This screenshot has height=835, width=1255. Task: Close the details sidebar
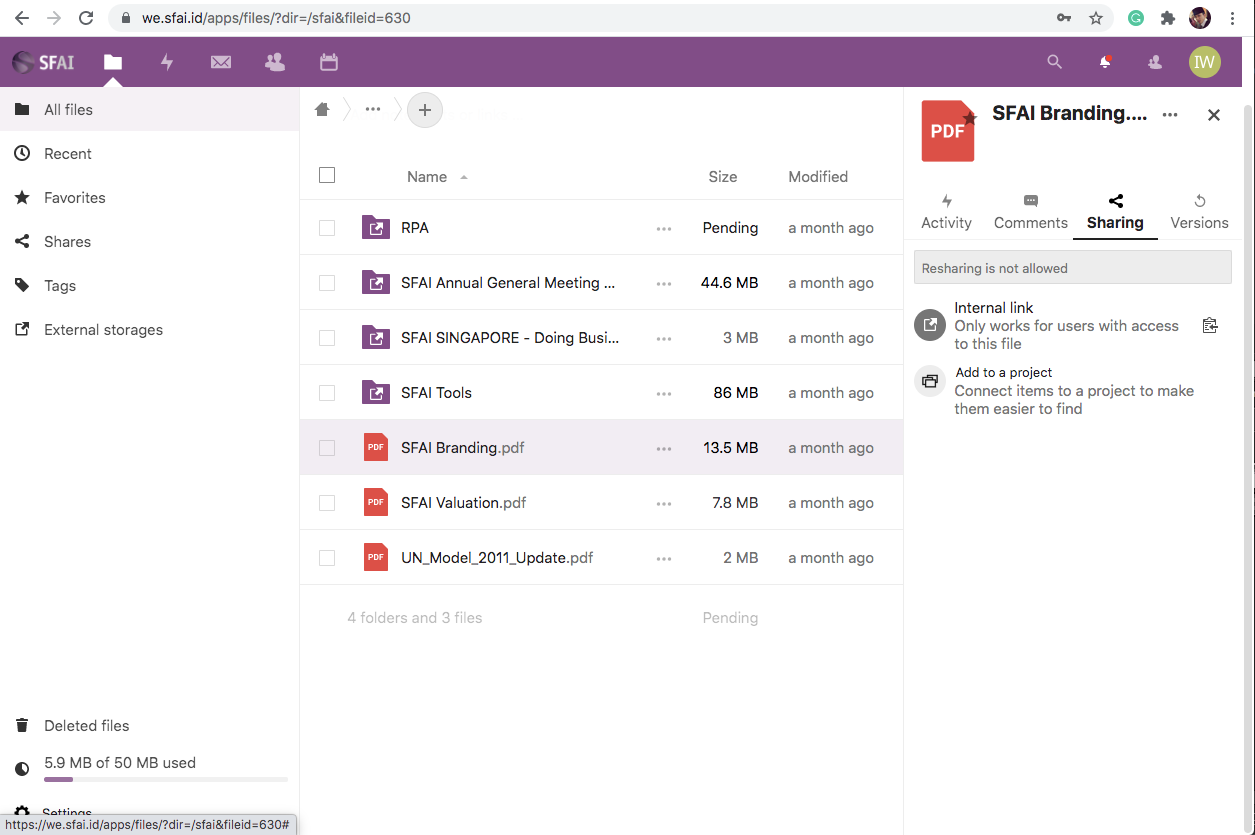point(1214,115)
